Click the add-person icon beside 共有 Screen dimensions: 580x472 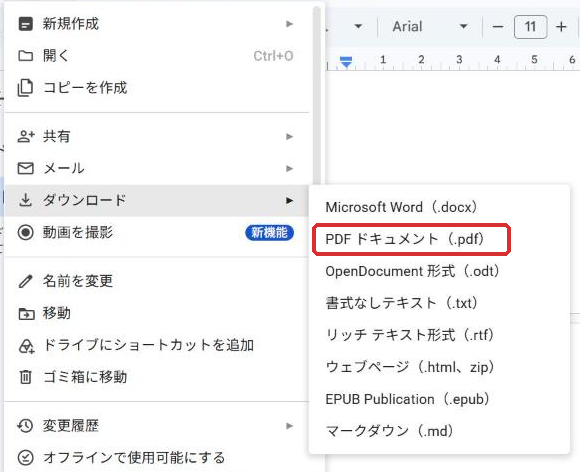[x=26, y=136]
